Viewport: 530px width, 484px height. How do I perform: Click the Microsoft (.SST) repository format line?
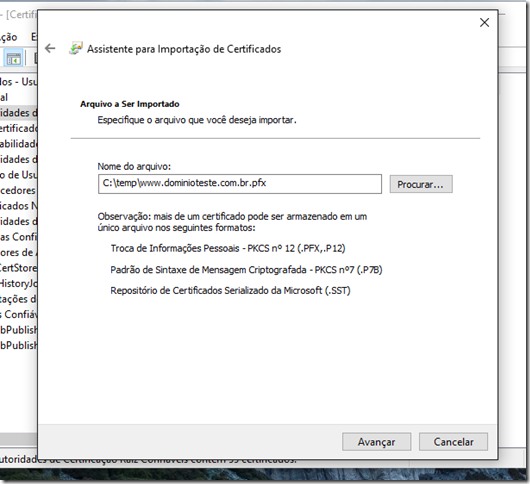(x=230, y=291)
